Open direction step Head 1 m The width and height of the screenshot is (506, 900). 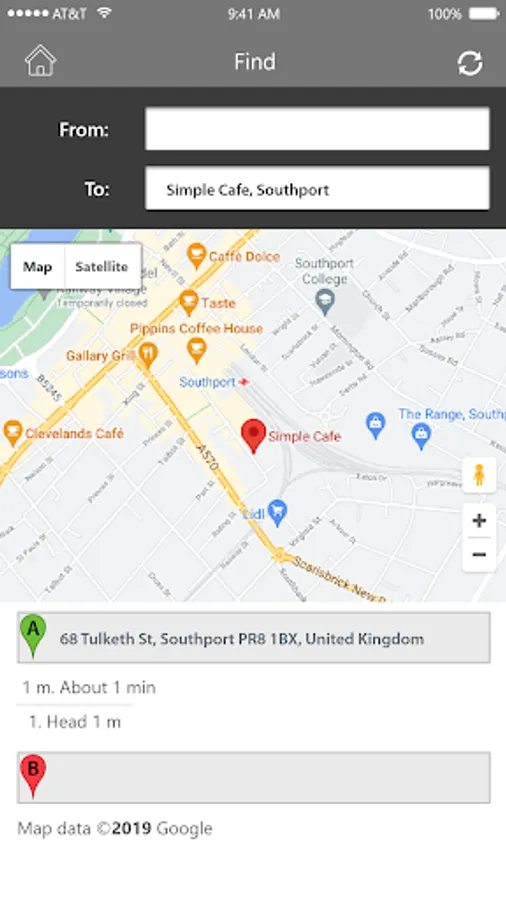pos(75,721)
